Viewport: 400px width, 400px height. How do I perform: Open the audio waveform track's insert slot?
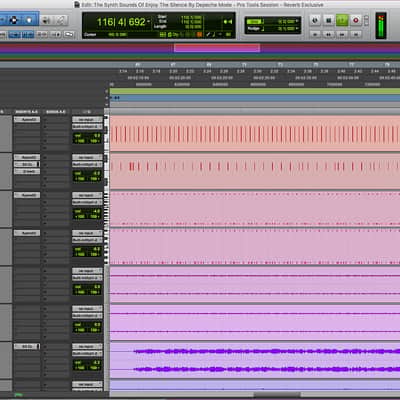27,346
